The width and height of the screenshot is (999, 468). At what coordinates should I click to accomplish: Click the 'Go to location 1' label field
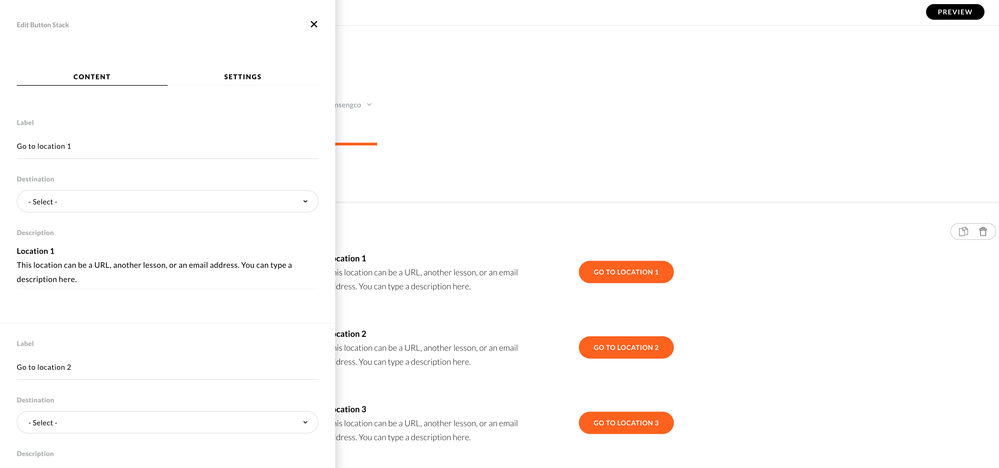[x=167, y=147]
